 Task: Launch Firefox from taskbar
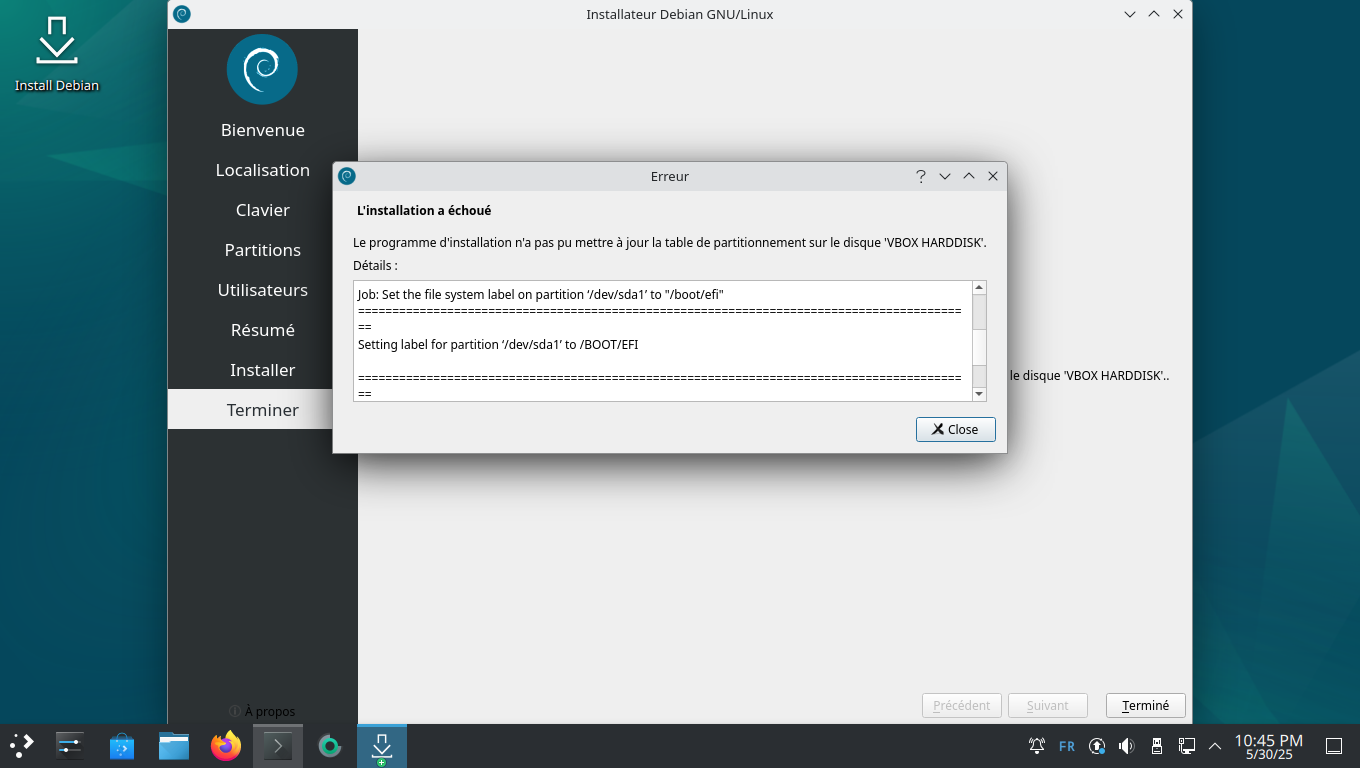(x=226, y=745)
